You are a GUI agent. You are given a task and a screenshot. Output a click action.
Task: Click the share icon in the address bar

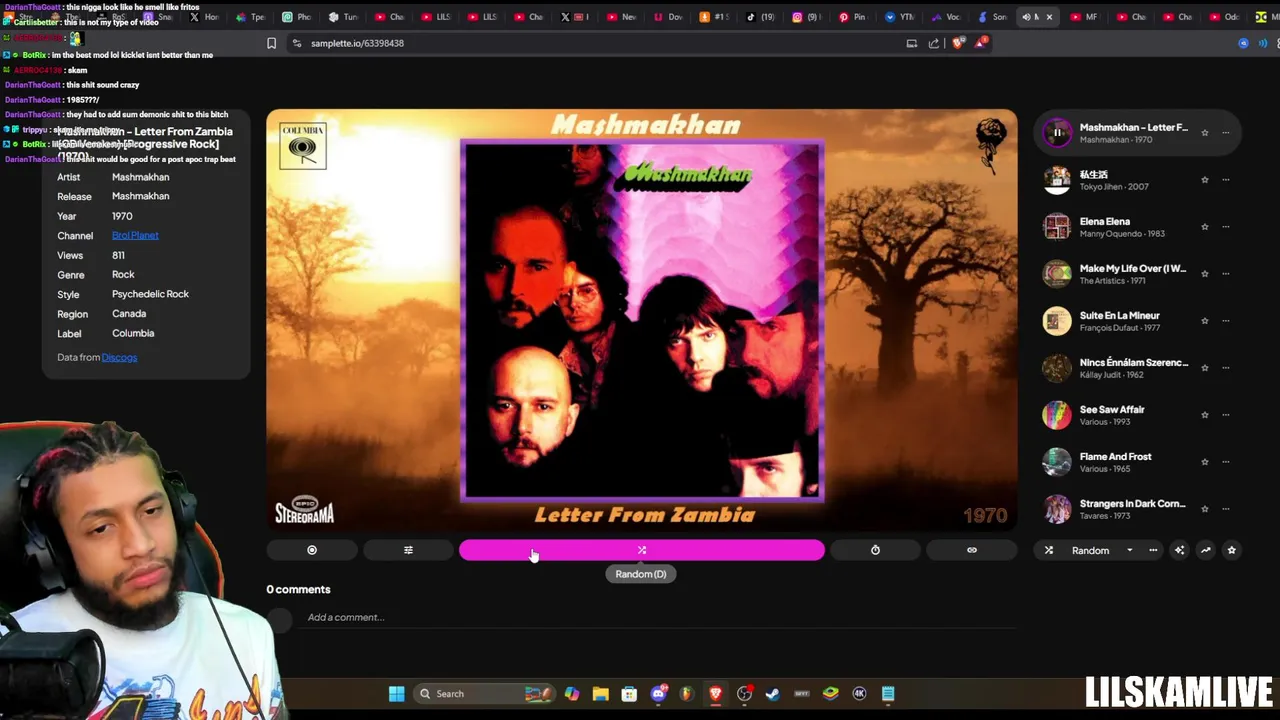(x=934, y=43)
